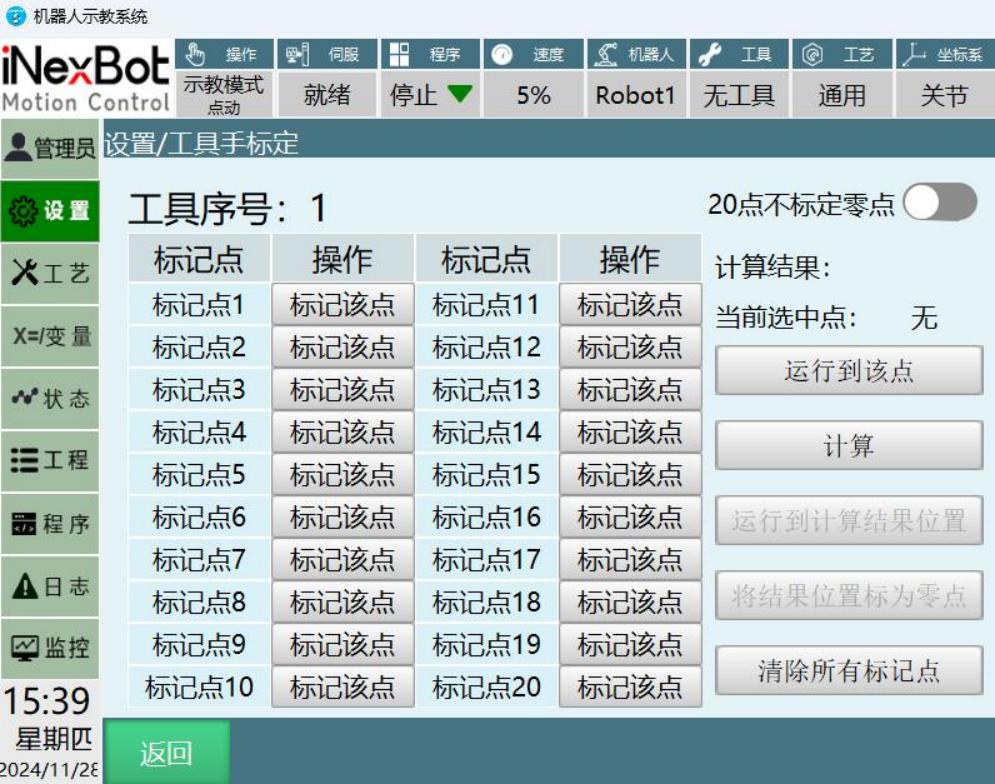Click the robot arm icon
This screenshot has height=784, width=995.
pos(605,55)
